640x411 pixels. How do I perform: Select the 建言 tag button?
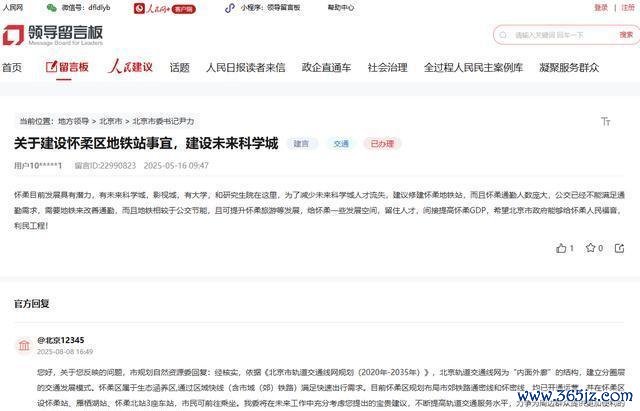(301, 144)
